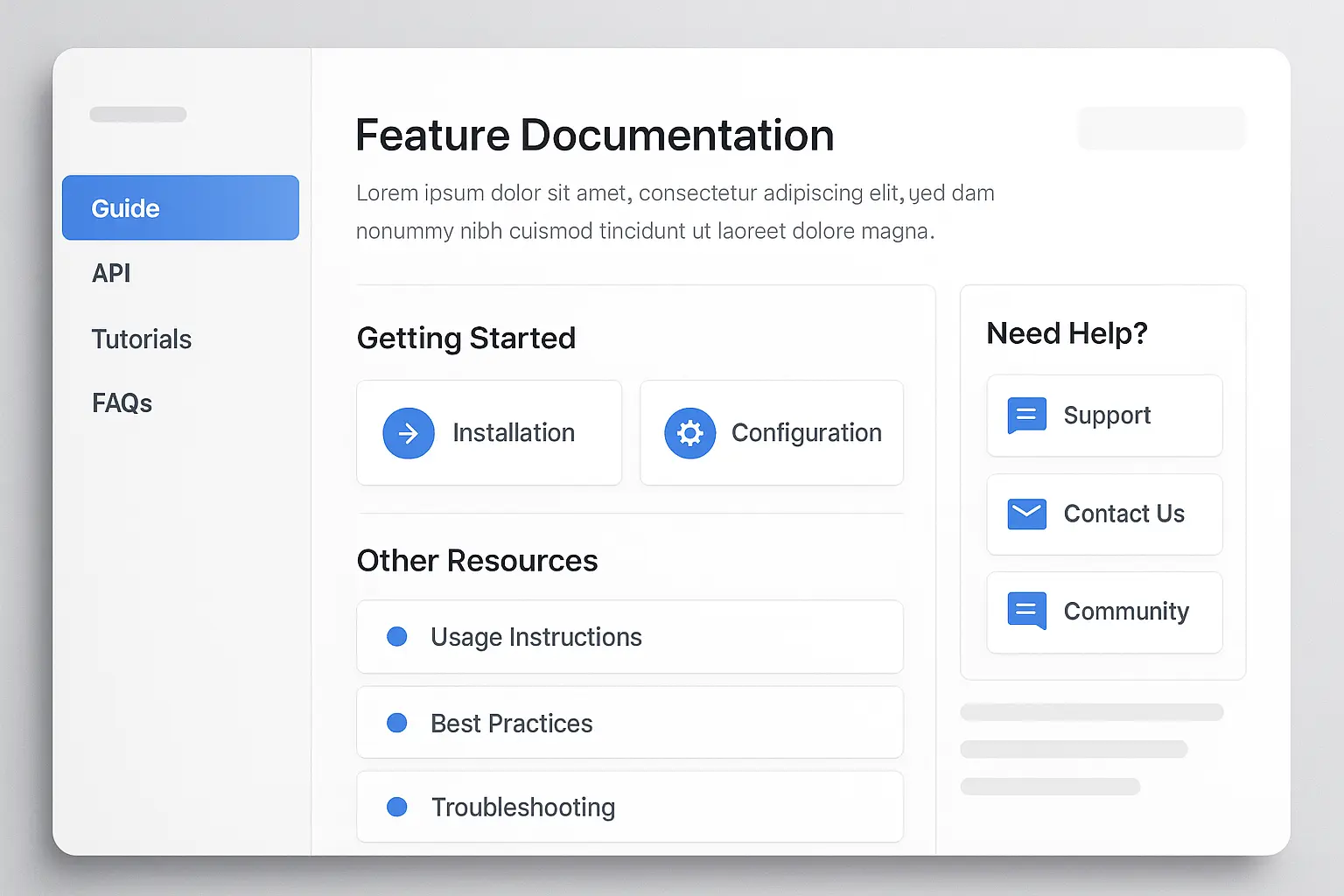Click the Support link under Need Help
This screenshot has height=896, width=1344.
tap(1104, 416)
